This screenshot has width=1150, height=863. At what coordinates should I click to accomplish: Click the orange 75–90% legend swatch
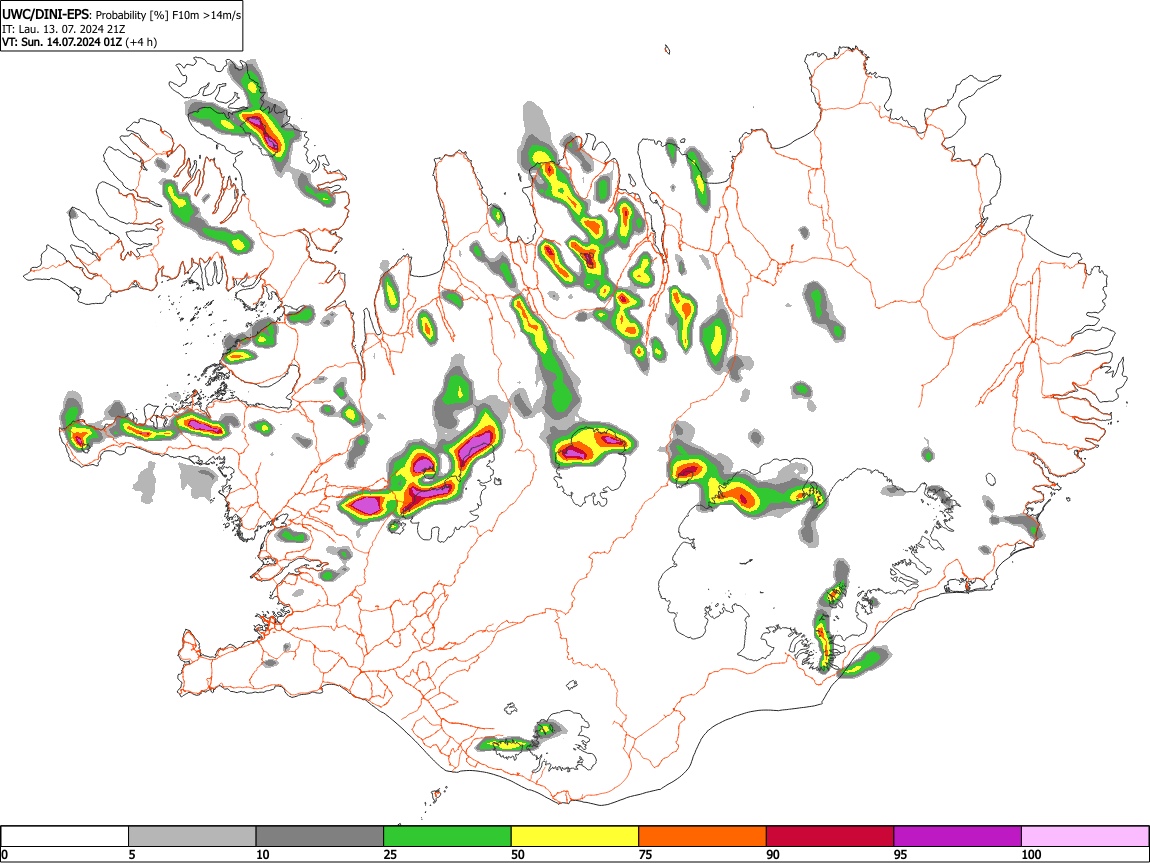point(703,836)
